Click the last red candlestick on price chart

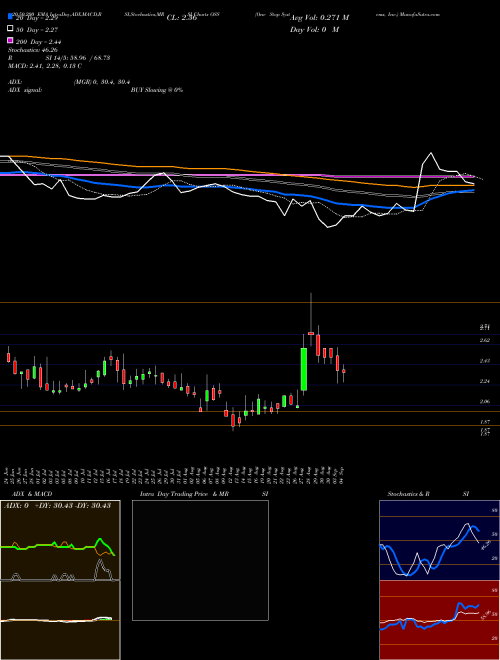coord(344,371)
